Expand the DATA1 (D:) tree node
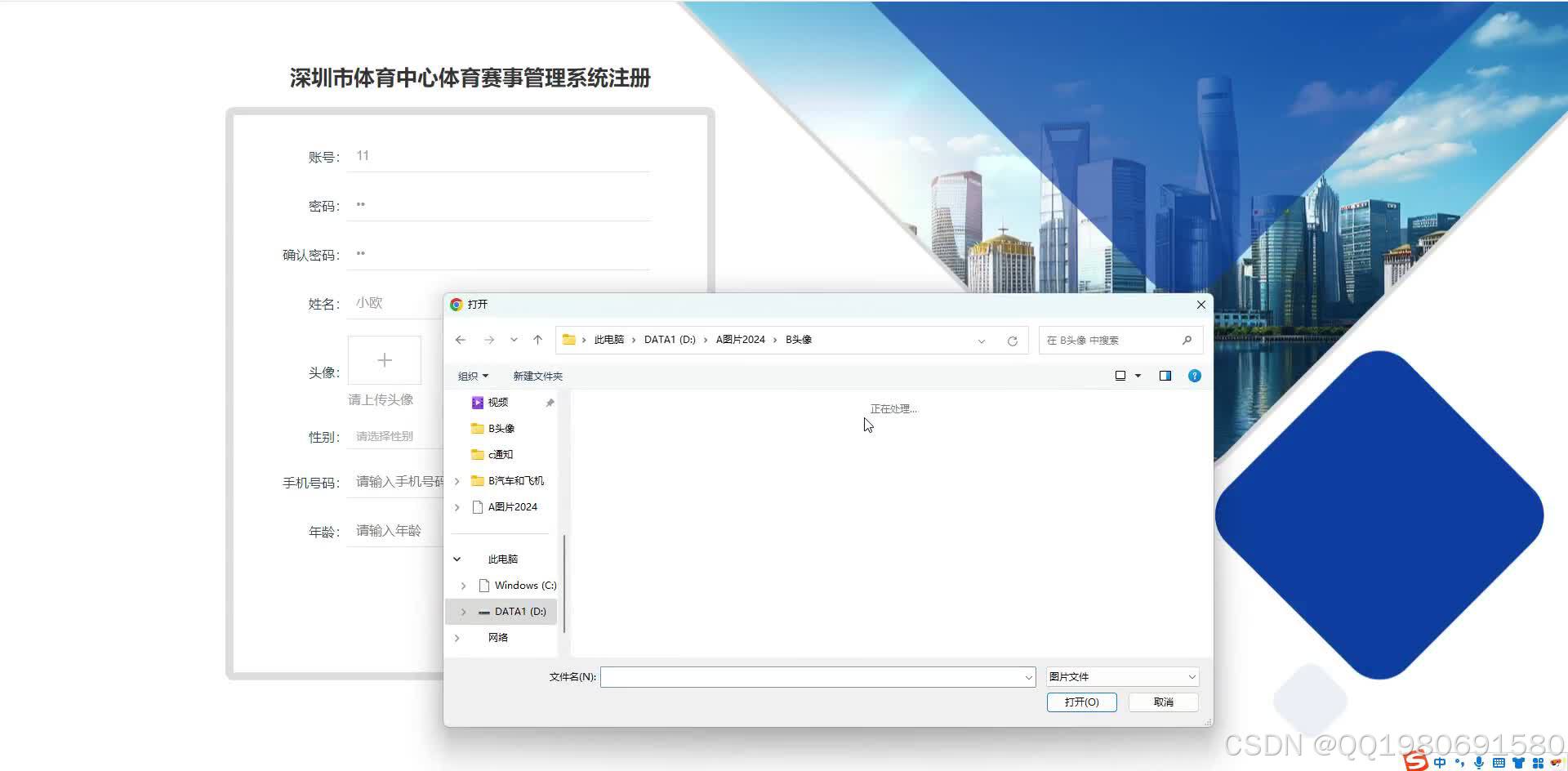This screenshot has width=1568, height=771. coord(463,611)
